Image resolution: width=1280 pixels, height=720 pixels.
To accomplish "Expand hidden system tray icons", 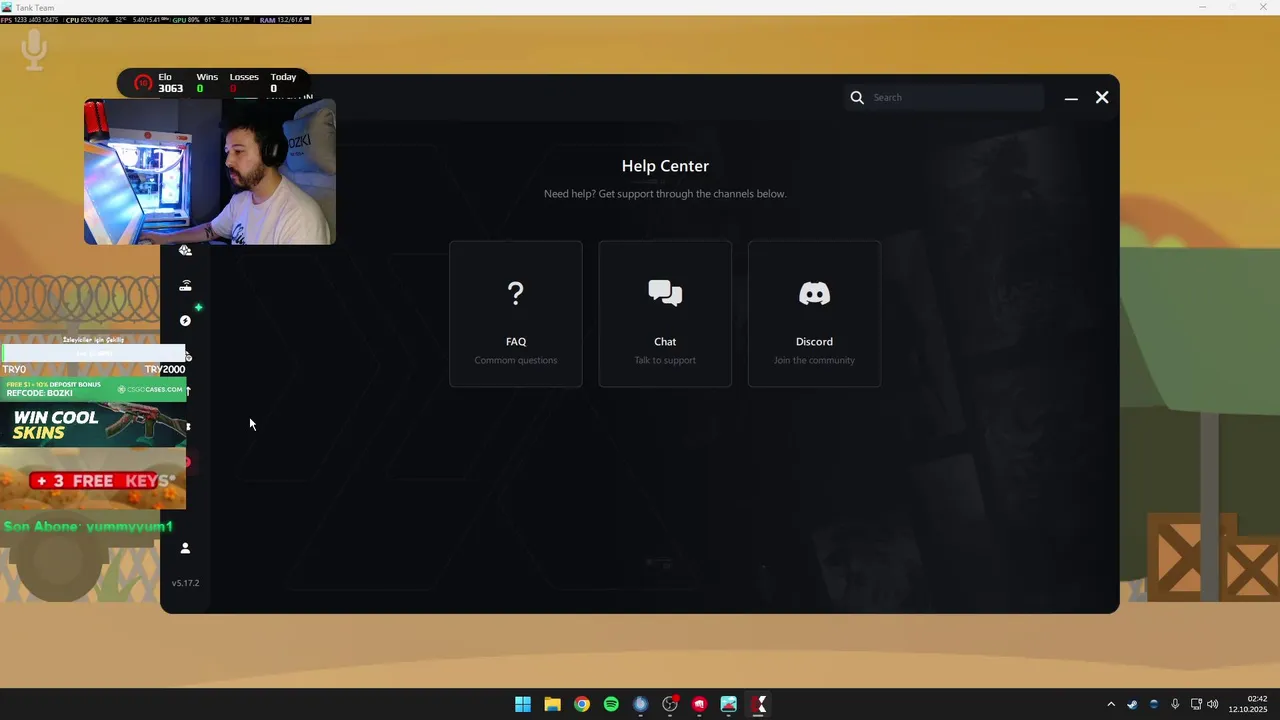I will coord(1110,704).
